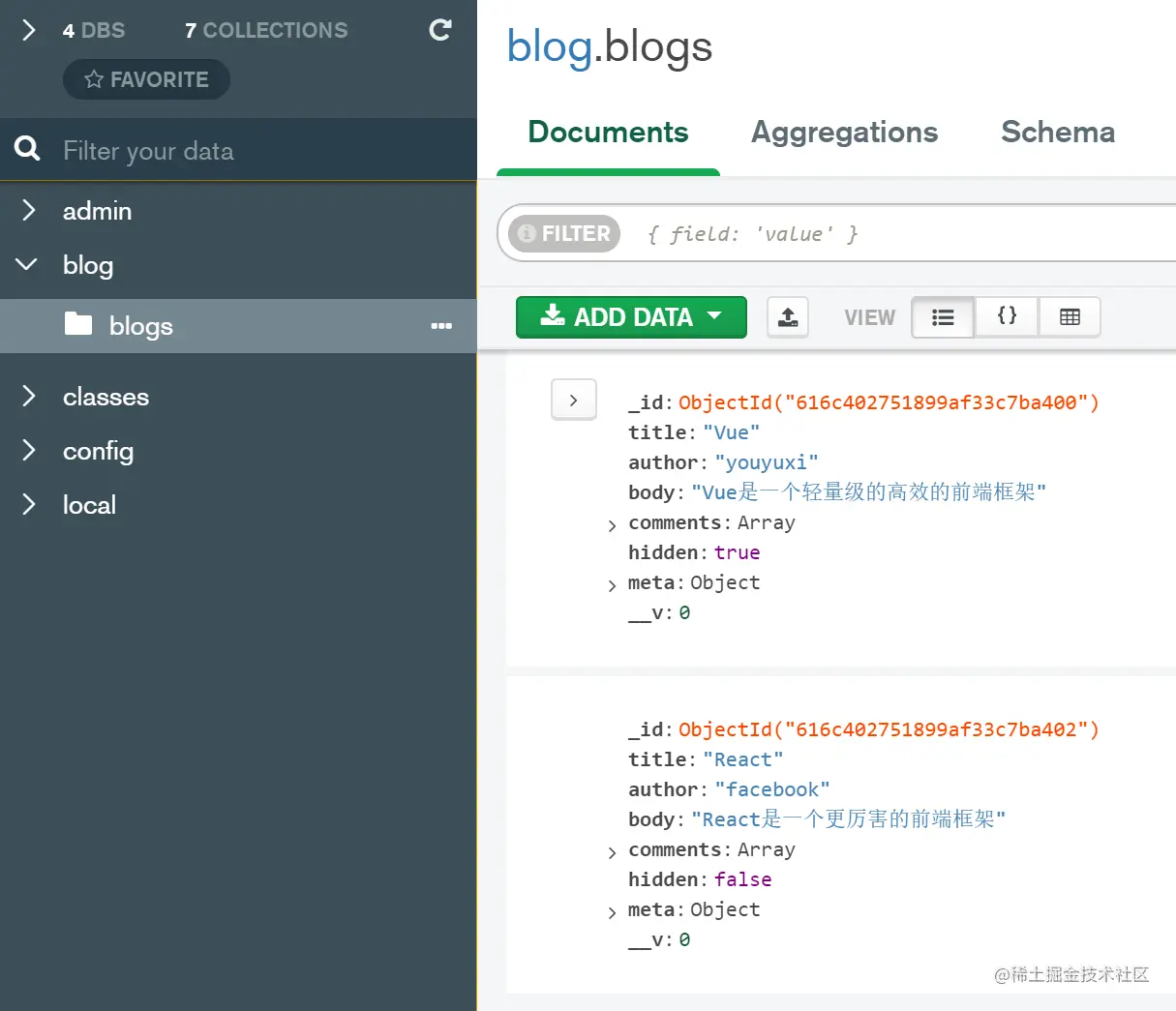Switch to list view
This screenshot has height=1011, width=1176.
(943, 317)
